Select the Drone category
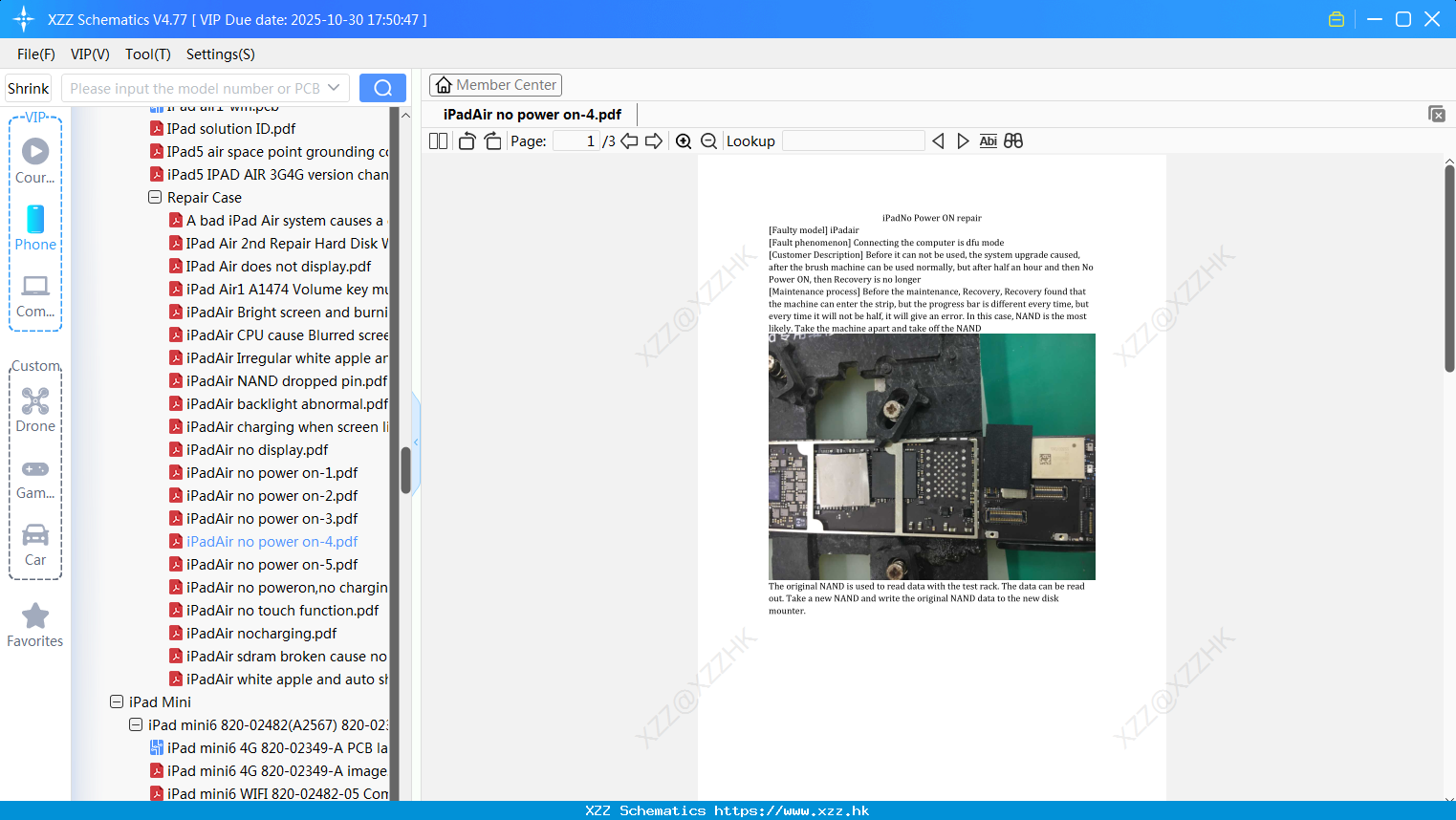1456x820 pixels. (x=35, y=410)
